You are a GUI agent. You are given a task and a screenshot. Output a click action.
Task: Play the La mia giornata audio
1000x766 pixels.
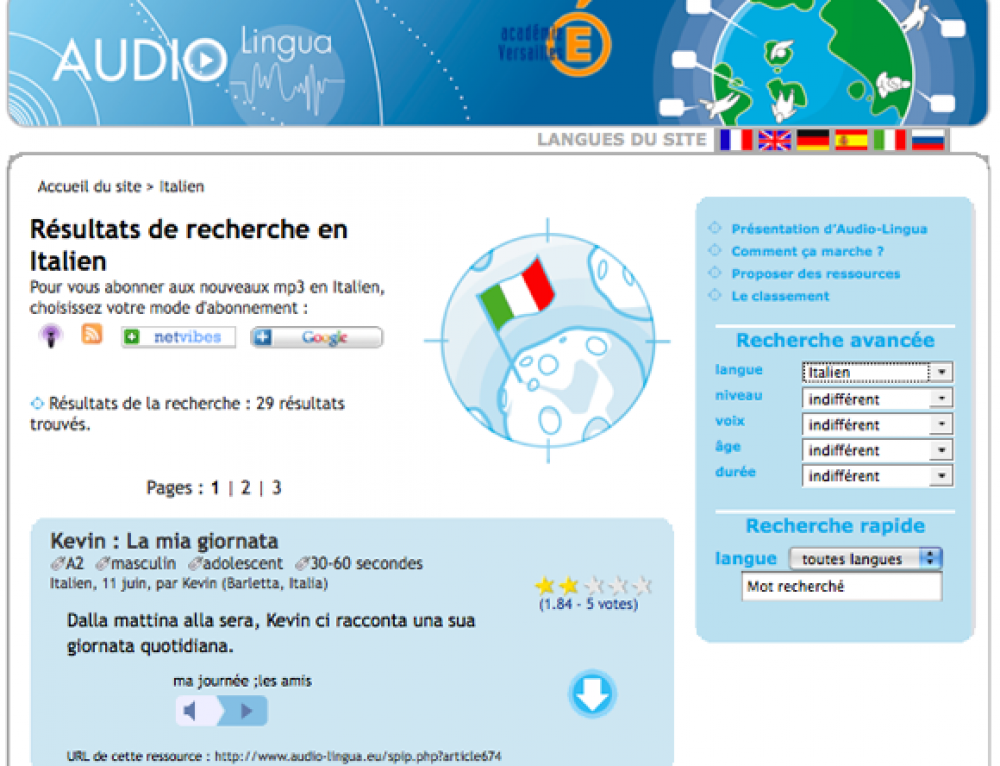[246, 711]
